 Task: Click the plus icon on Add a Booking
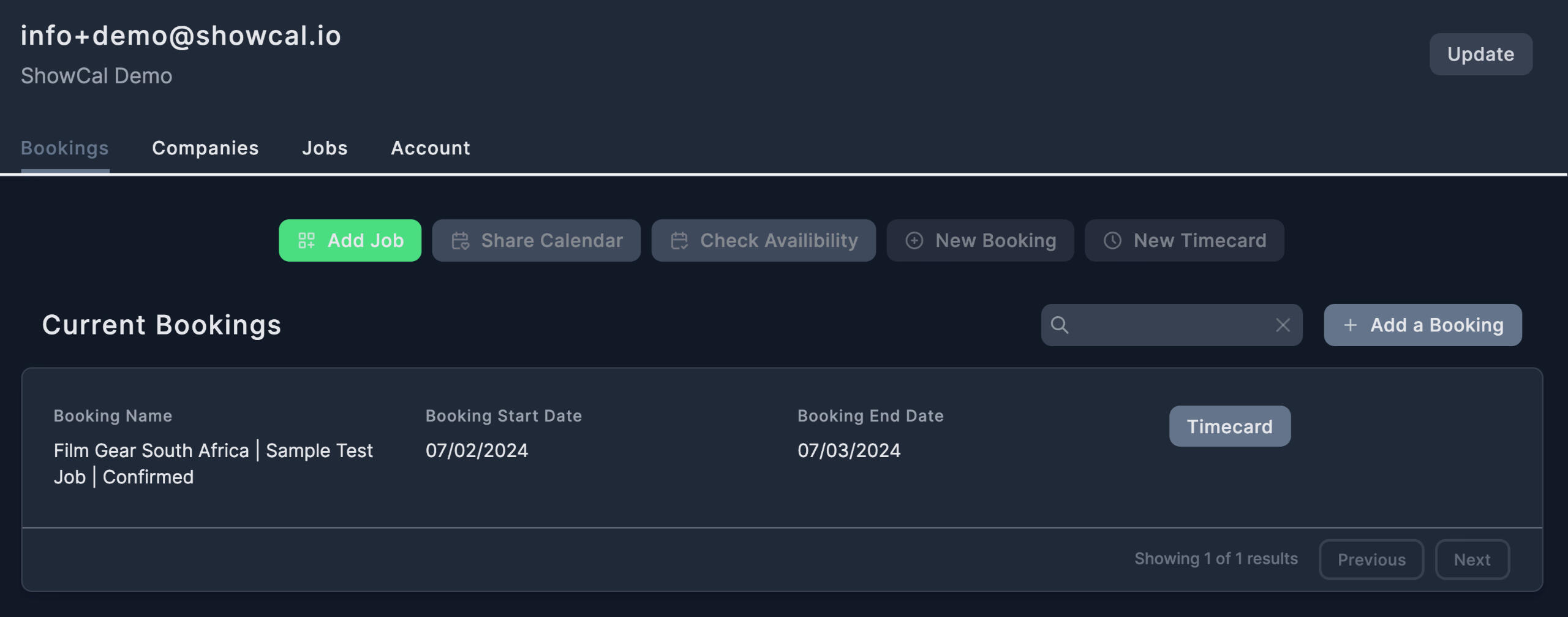pyautogui.click(x=1350, y=325)
